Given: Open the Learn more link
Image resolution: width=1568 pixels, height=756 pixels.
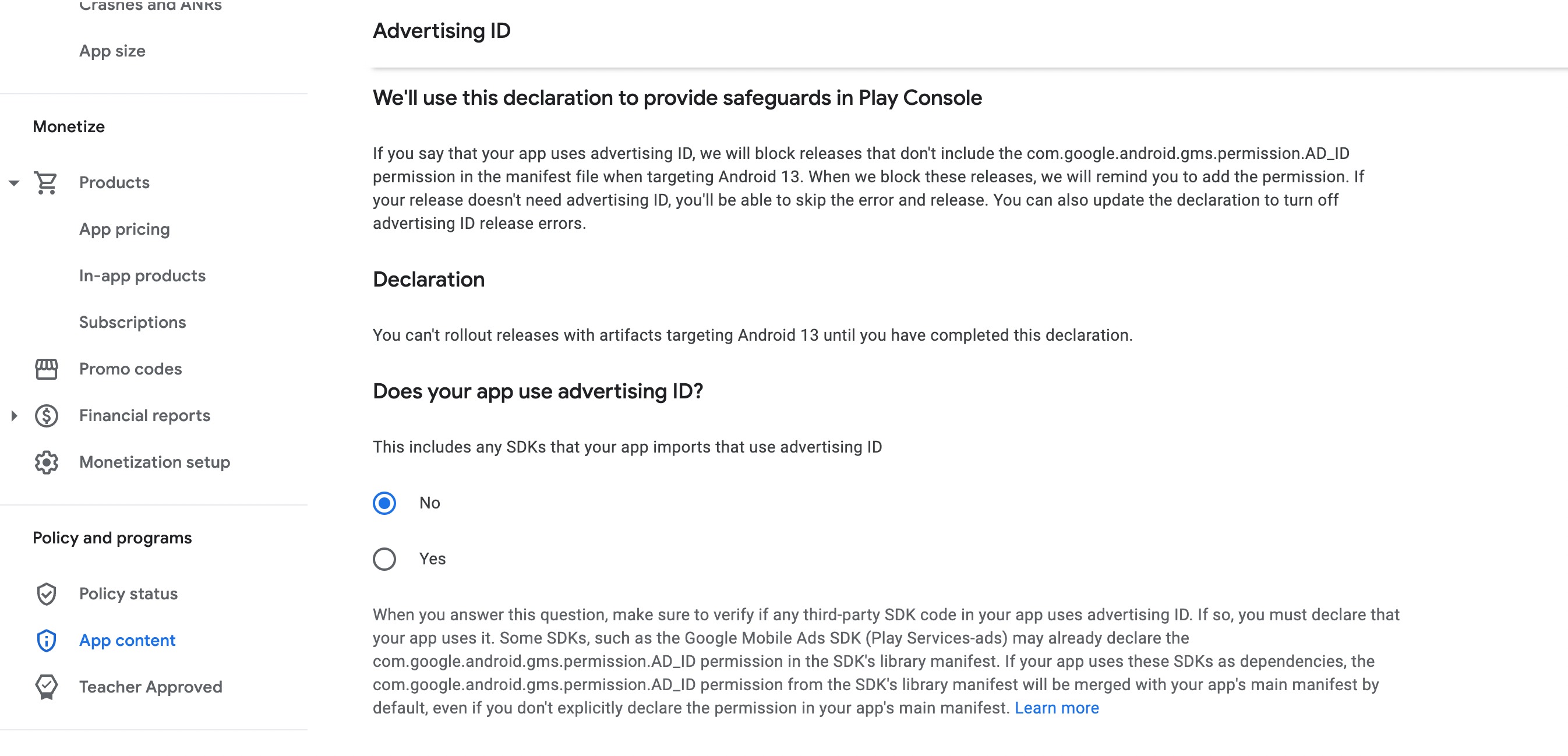Looking at the screenshot, I should (x=1056, y=708).
